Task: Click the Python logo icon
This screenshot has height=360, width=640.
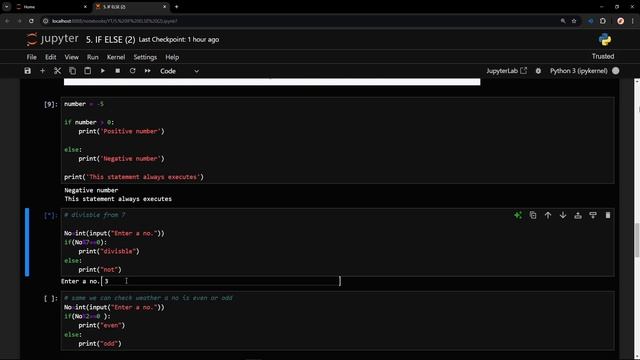Action: [x=604, y=40]
